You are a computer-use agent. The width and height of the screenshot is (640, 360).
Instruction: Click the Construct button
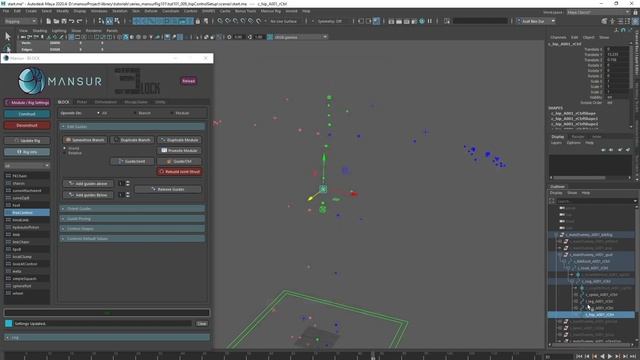click(27, 114)
